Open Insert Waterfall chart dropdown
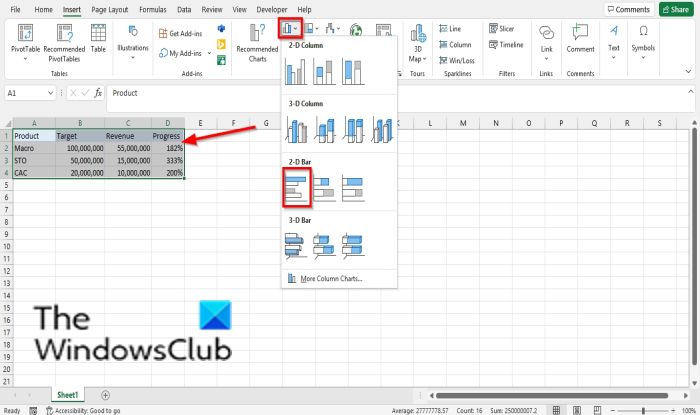 click(333, 29)
